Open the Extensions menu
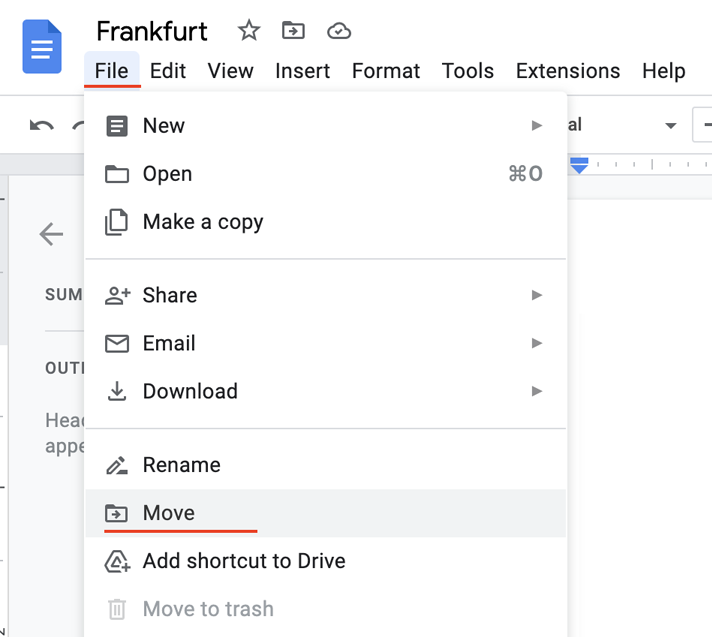This screenshot has height=637, width=712. pos(567,71)
